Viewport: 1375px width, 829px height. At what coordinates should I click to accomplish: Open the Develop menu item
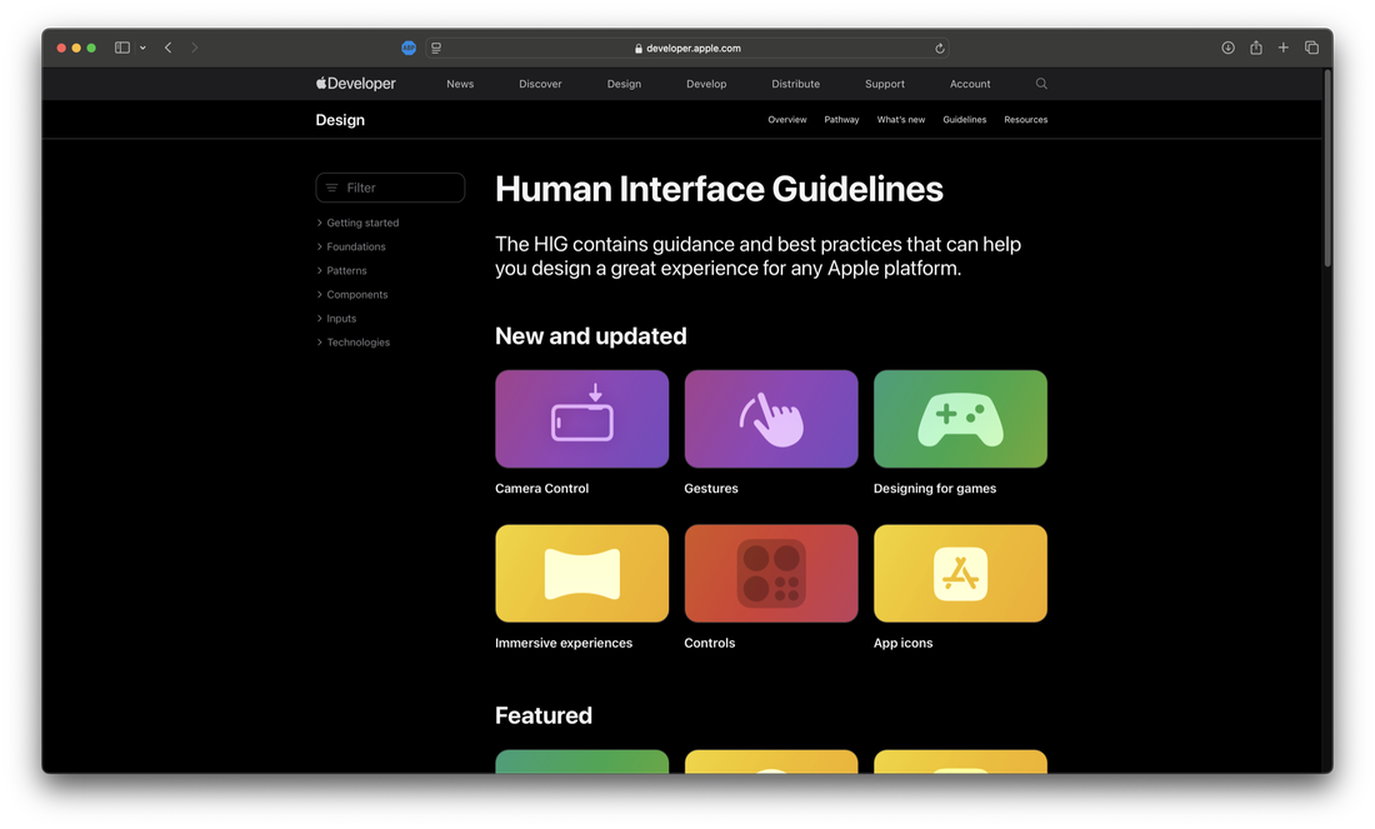(706, 84)
